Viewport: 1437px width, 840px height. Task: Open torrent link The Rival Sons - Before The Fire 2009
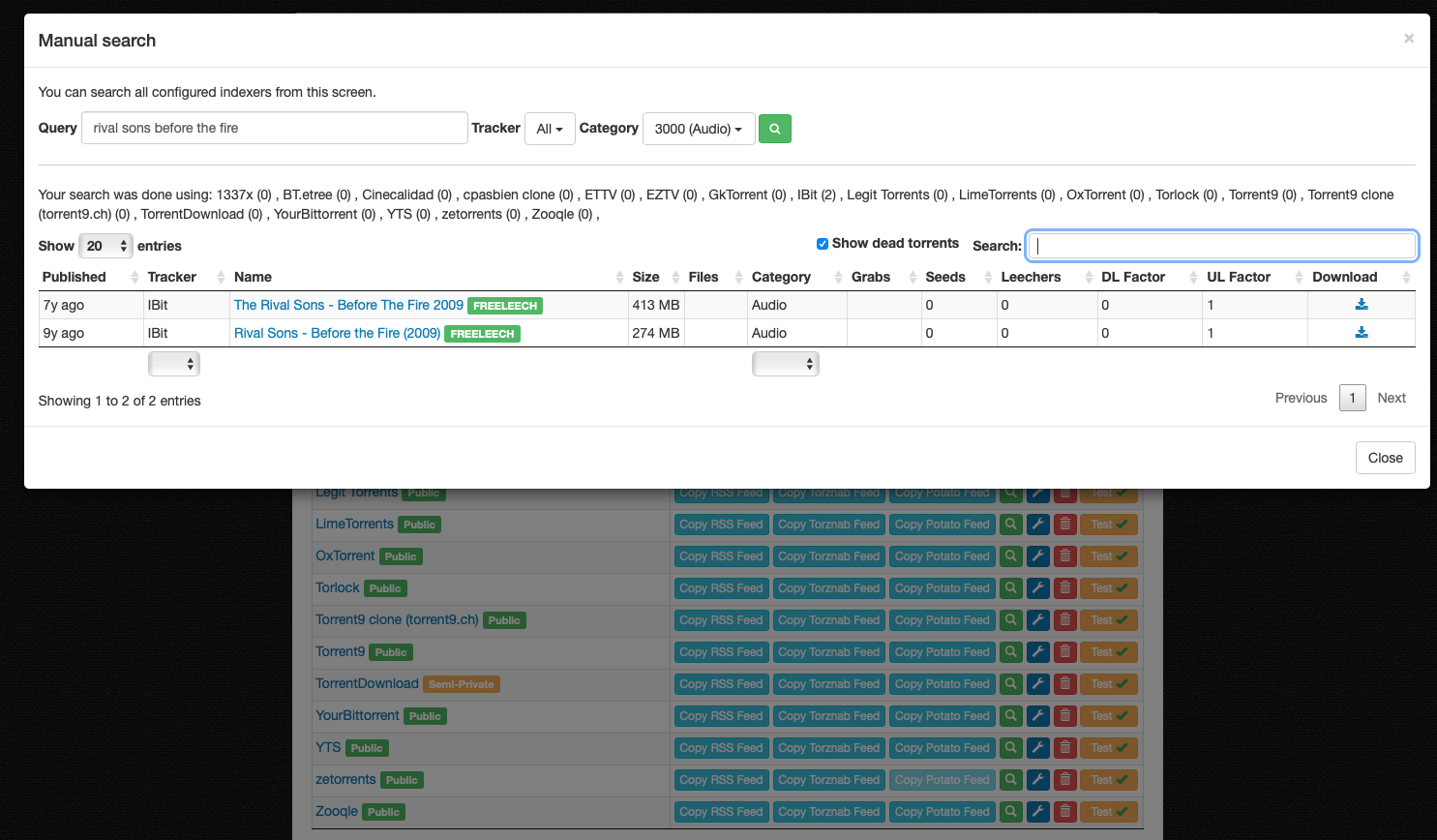point(347,304)
